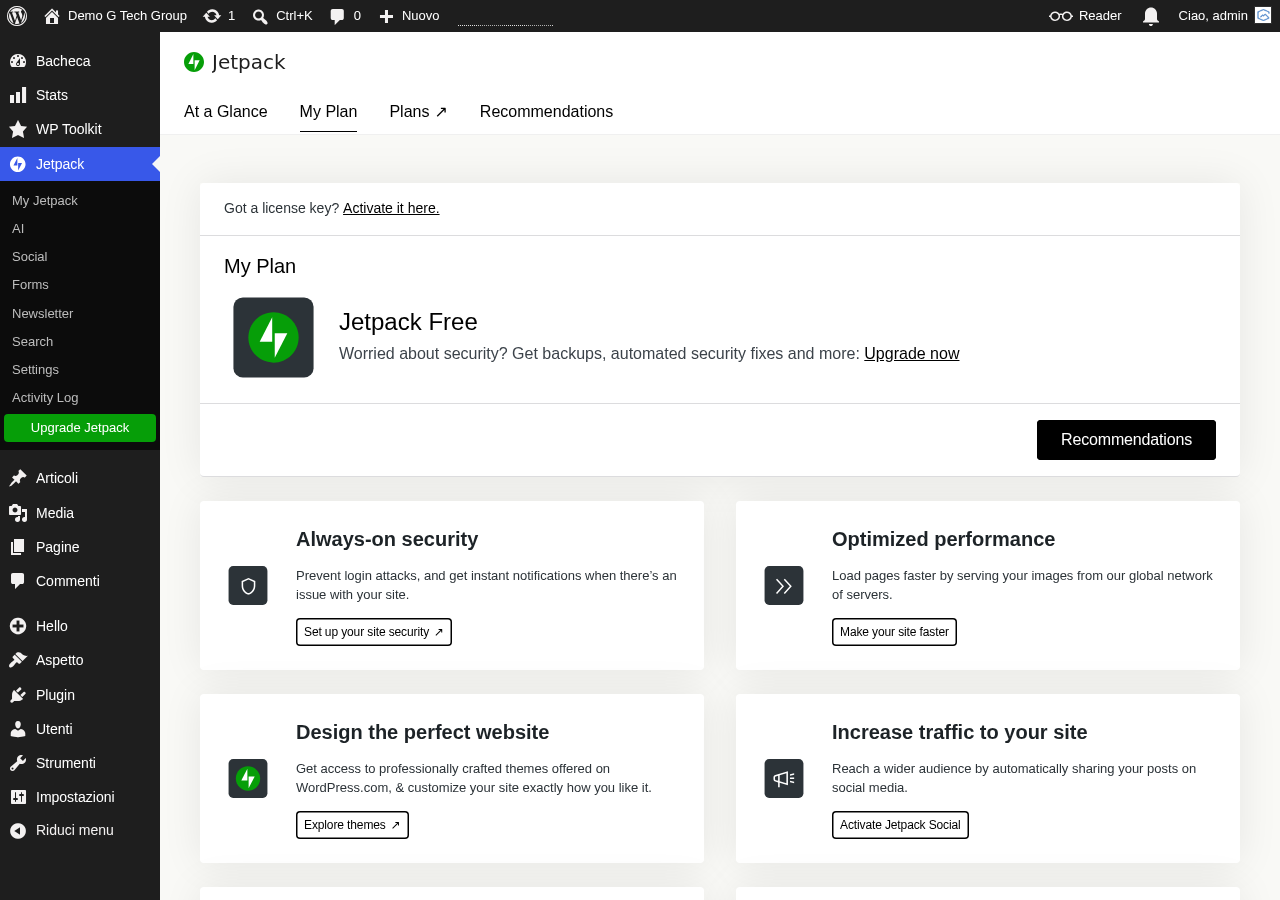Click the Activate it here link
This screenshot has height=900, width=1280.
pyautogui.click(x=391, y=208)
